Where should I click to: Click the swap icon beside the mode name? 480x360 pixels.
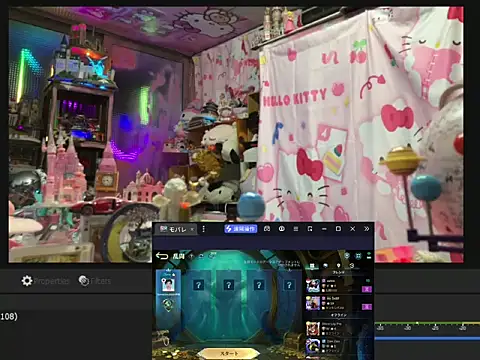coord(212,256)
